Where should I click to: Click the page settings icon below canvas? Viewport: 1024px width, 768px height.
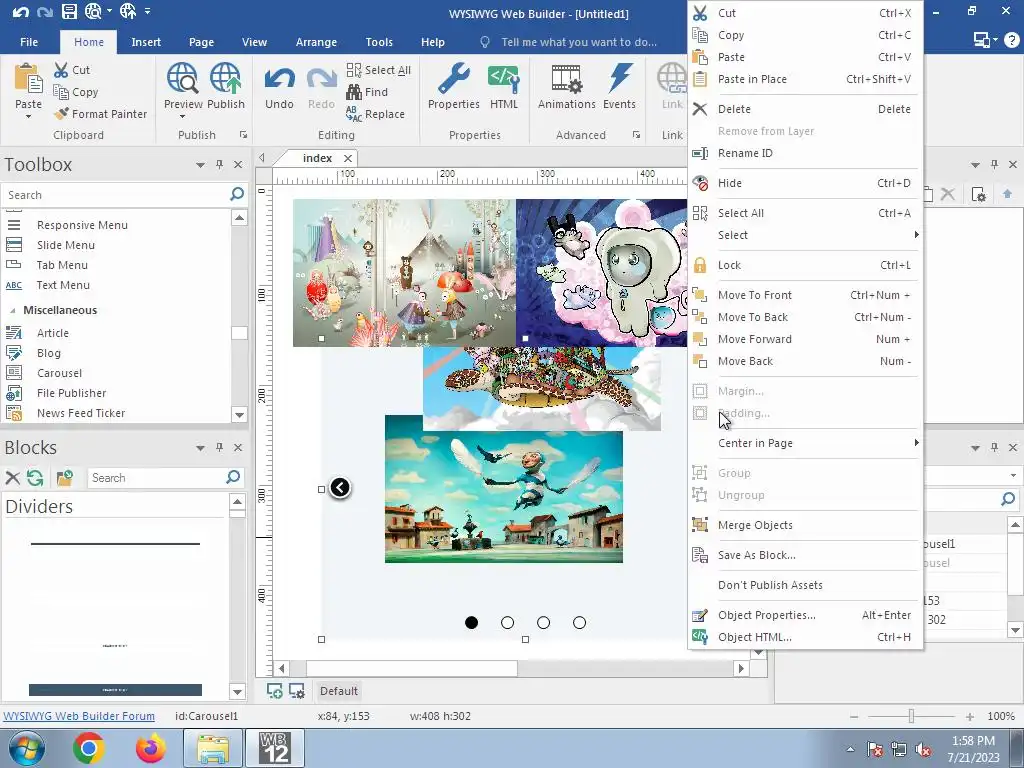(x=296, y=691)
